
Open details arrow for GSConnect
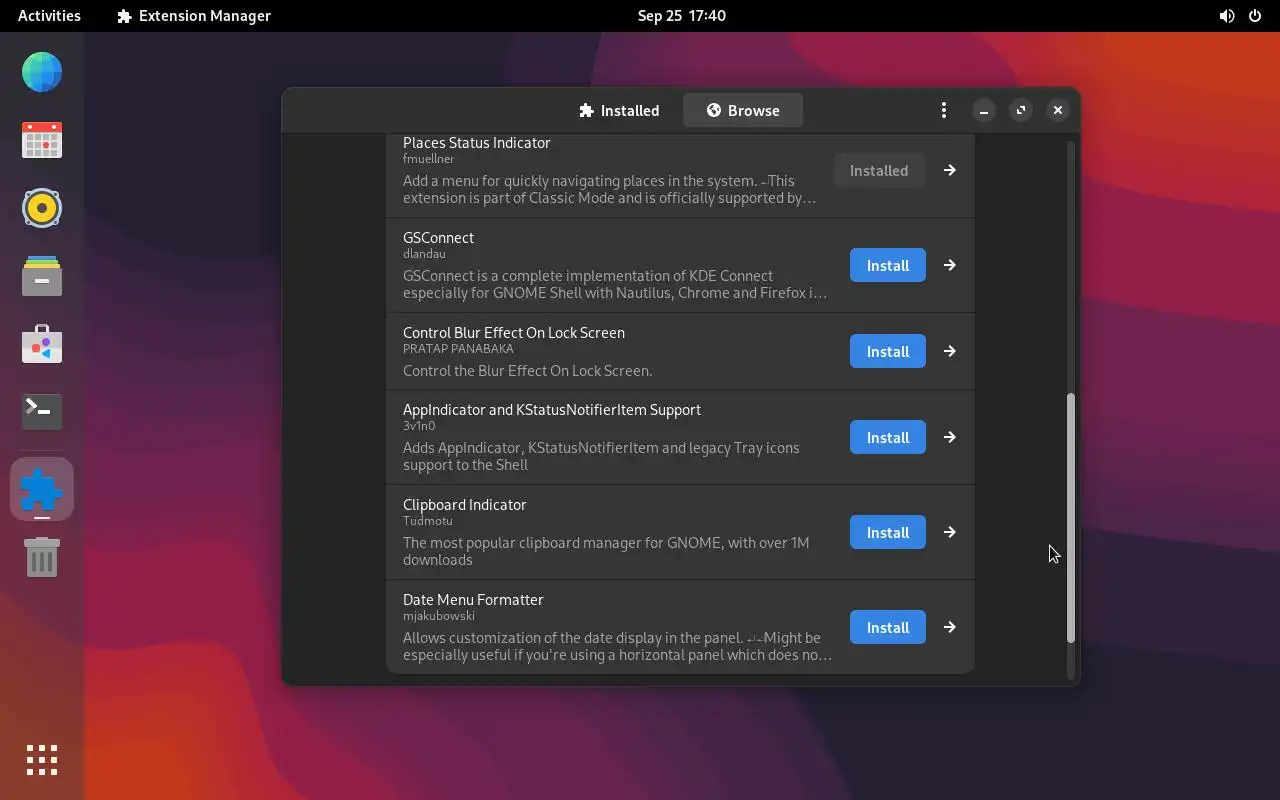tap(950, 265)
